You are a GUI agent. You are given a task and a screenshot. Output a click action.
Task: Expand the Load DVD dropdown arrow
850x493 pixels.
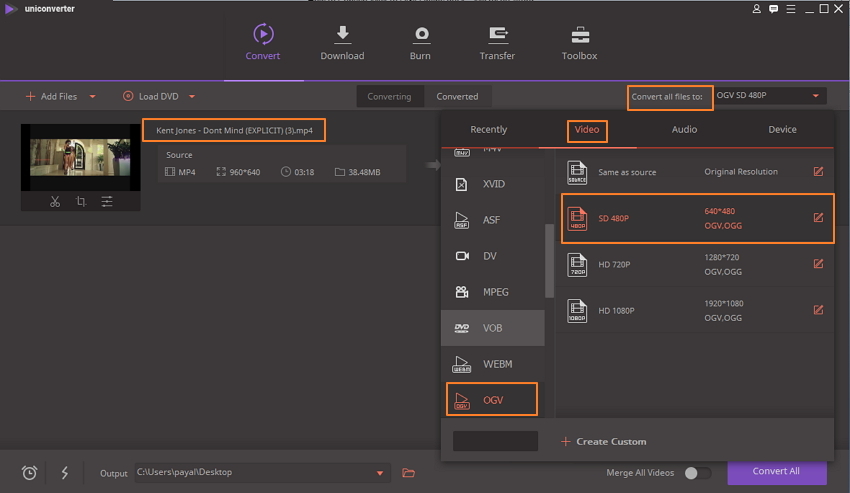click(192, 97)
